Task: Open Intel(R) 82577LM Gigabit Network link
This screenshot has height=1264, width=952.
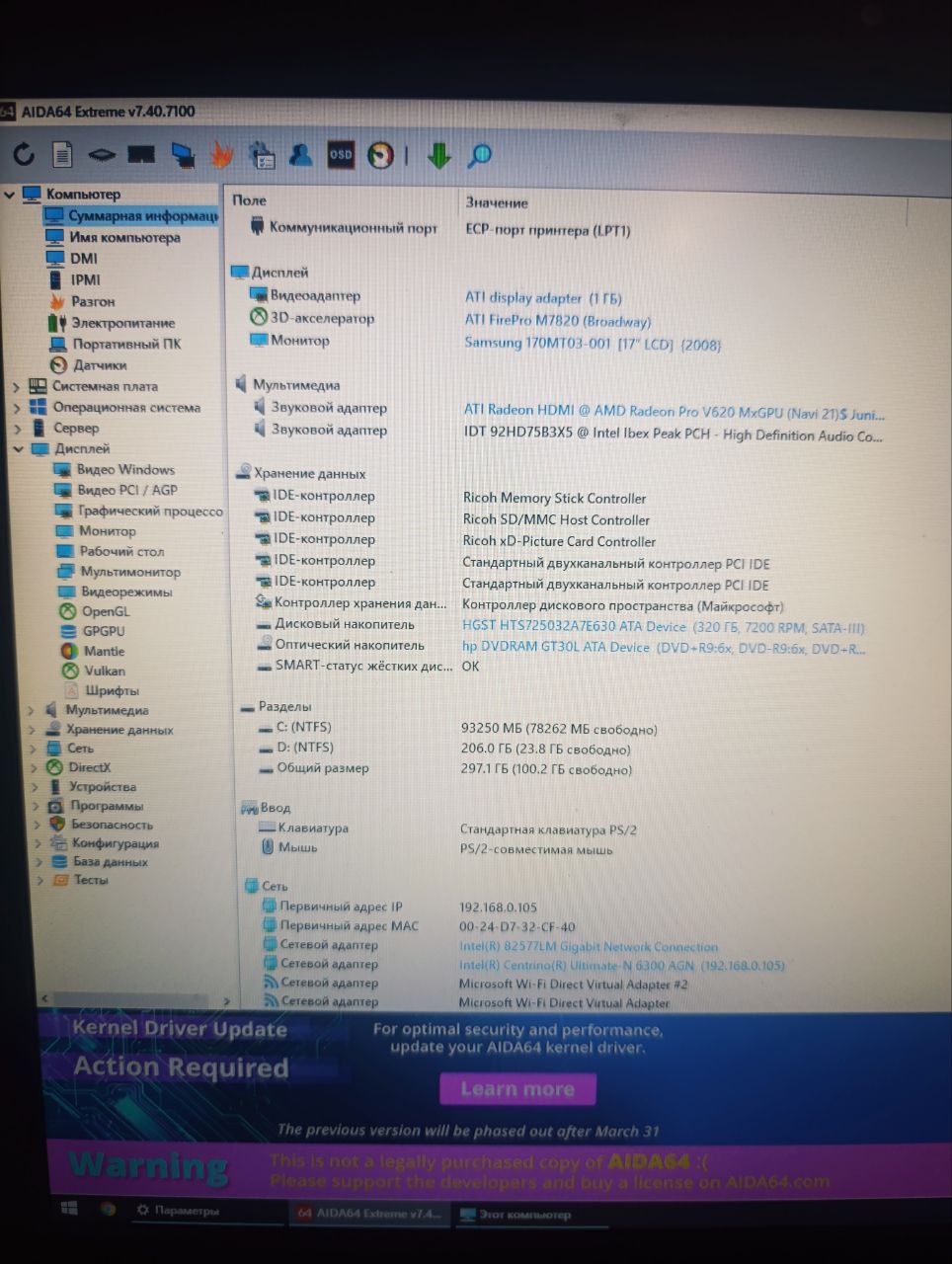Action: (x=589, y=946)
